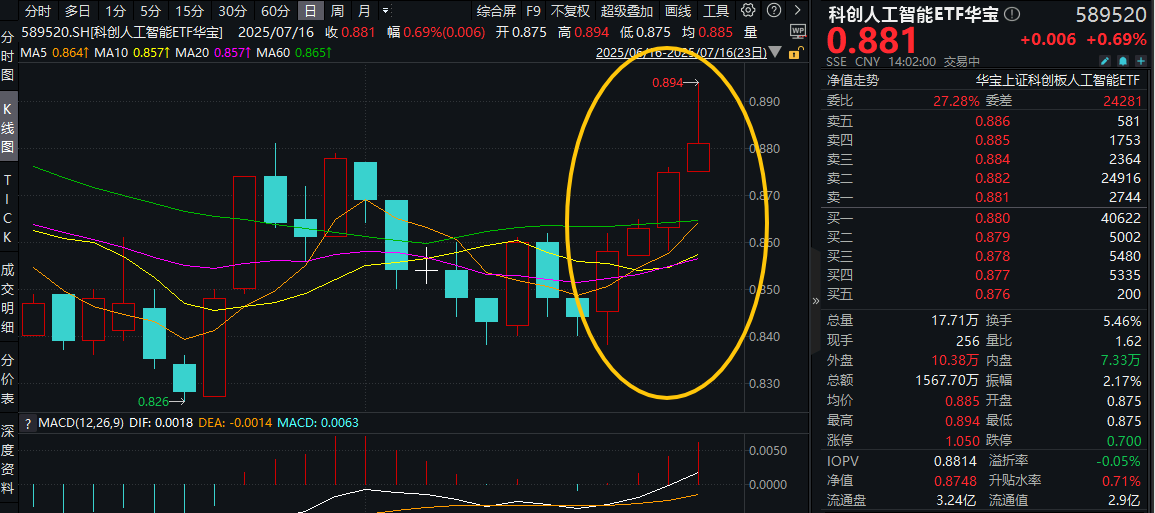The width and height of the screenshot is (1155, 513).
Task: Open the 深度资料 side tab
Action: (x=8, y=460)
